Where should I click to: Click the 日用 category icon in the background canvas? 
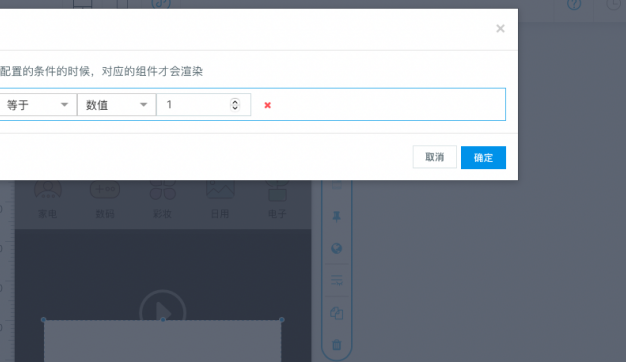click(220, 190)
